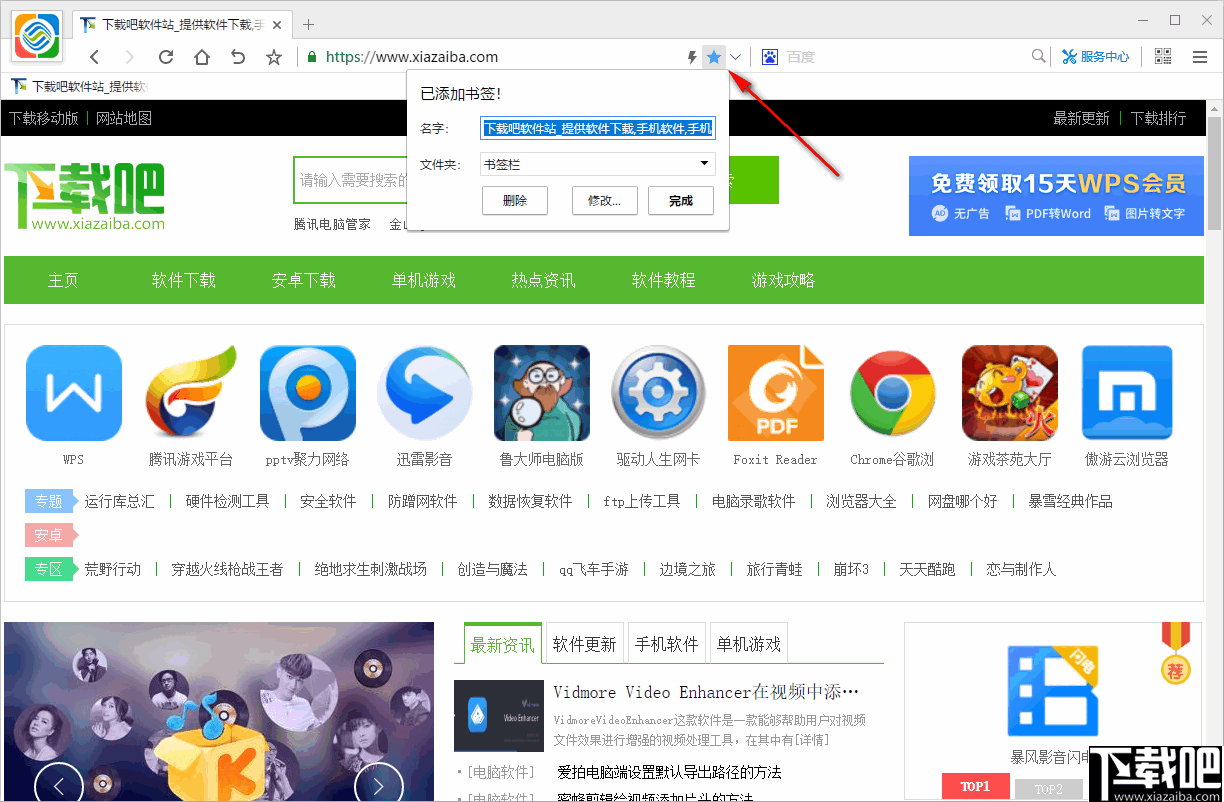Click the lightning icon in the address bar
The width and height of the screenshot is (1224, 802).
coord(691,57)
